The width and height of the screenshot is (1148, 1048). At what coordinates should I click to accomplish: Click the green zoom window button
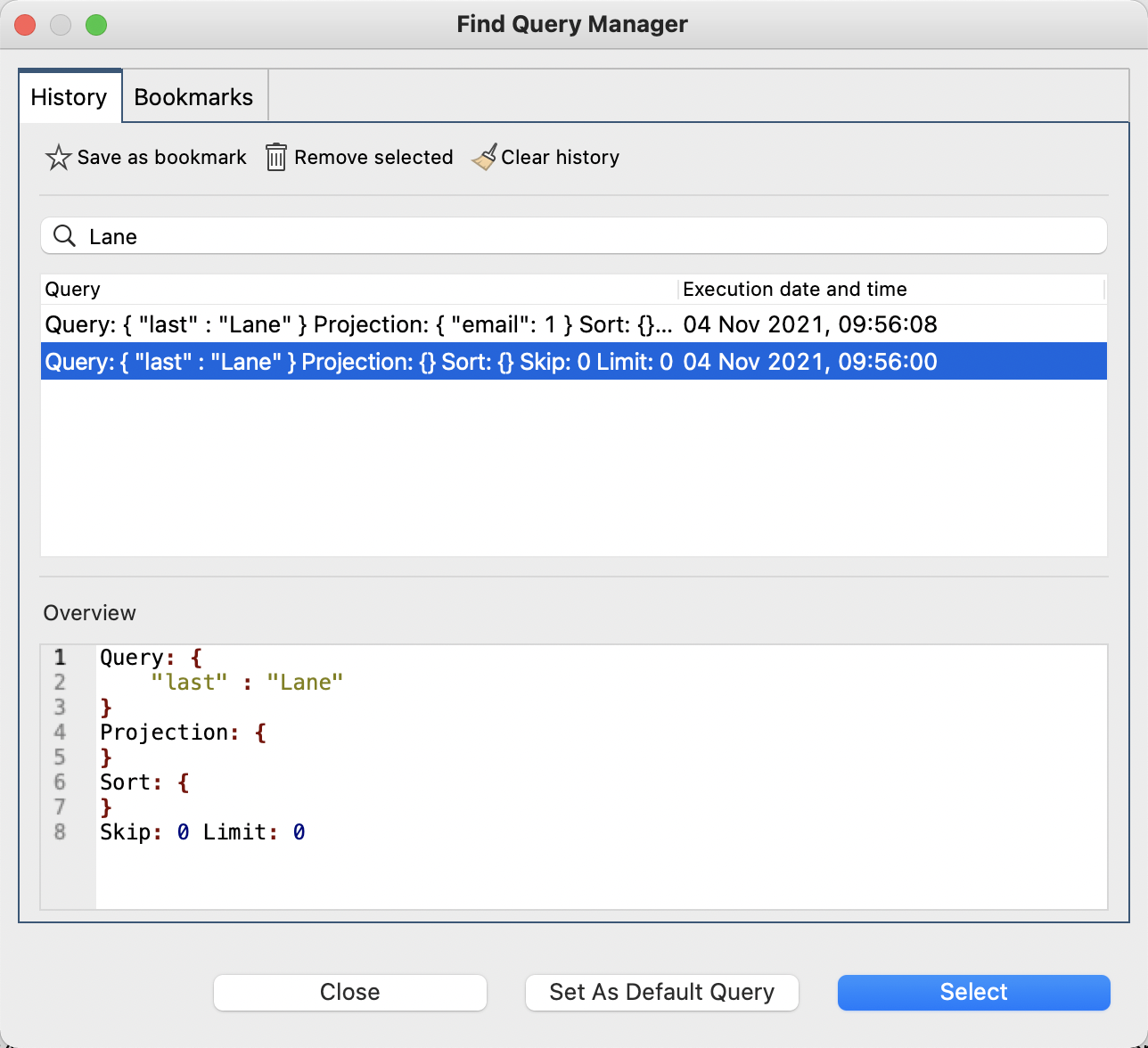pos(96,24)
